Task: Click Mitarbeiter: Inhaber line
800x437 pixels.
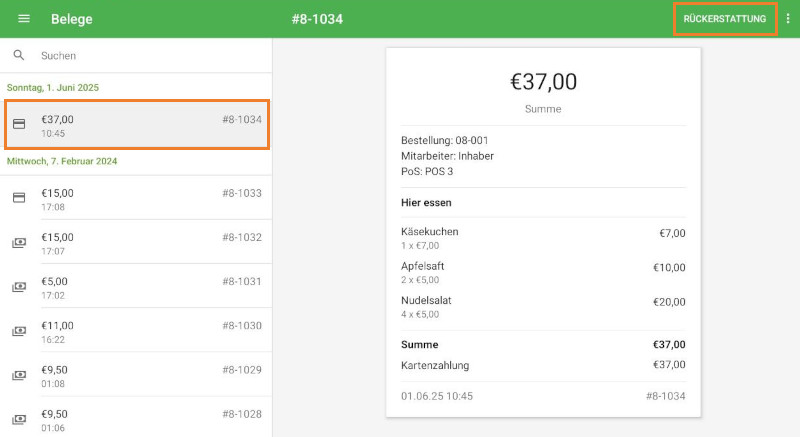Action: point(447,156)
